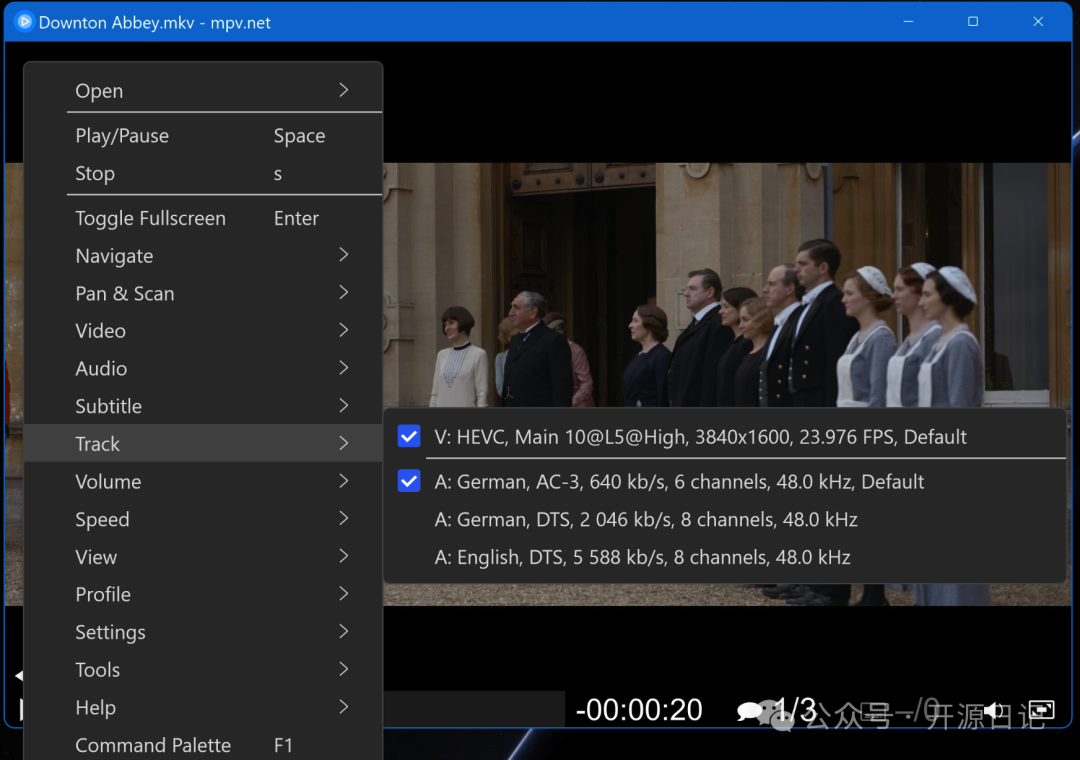Open the Tools menu item
1080x760 pixels.
(203, 669)
